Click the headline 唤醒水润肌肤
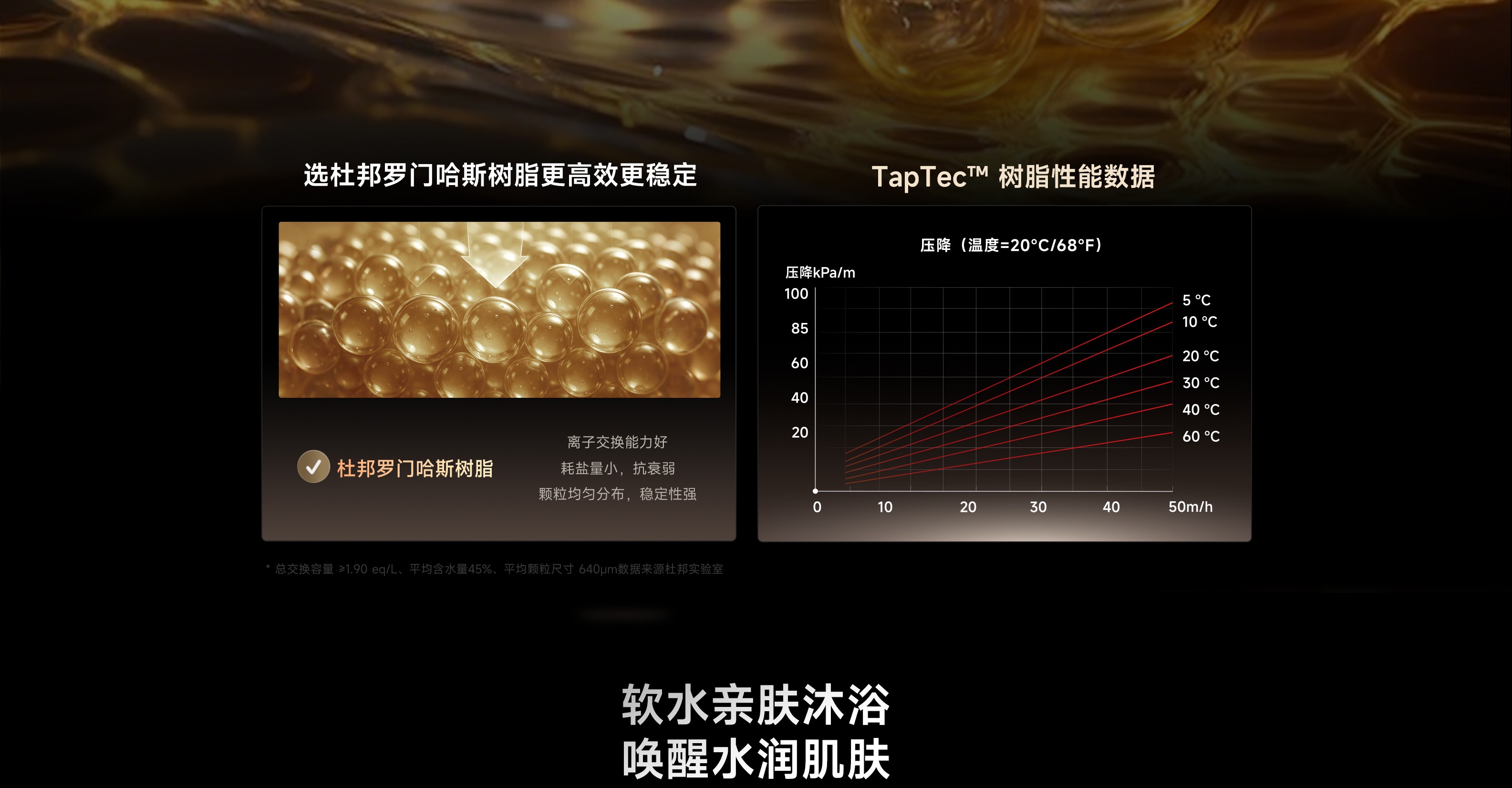 click(756, 759)
